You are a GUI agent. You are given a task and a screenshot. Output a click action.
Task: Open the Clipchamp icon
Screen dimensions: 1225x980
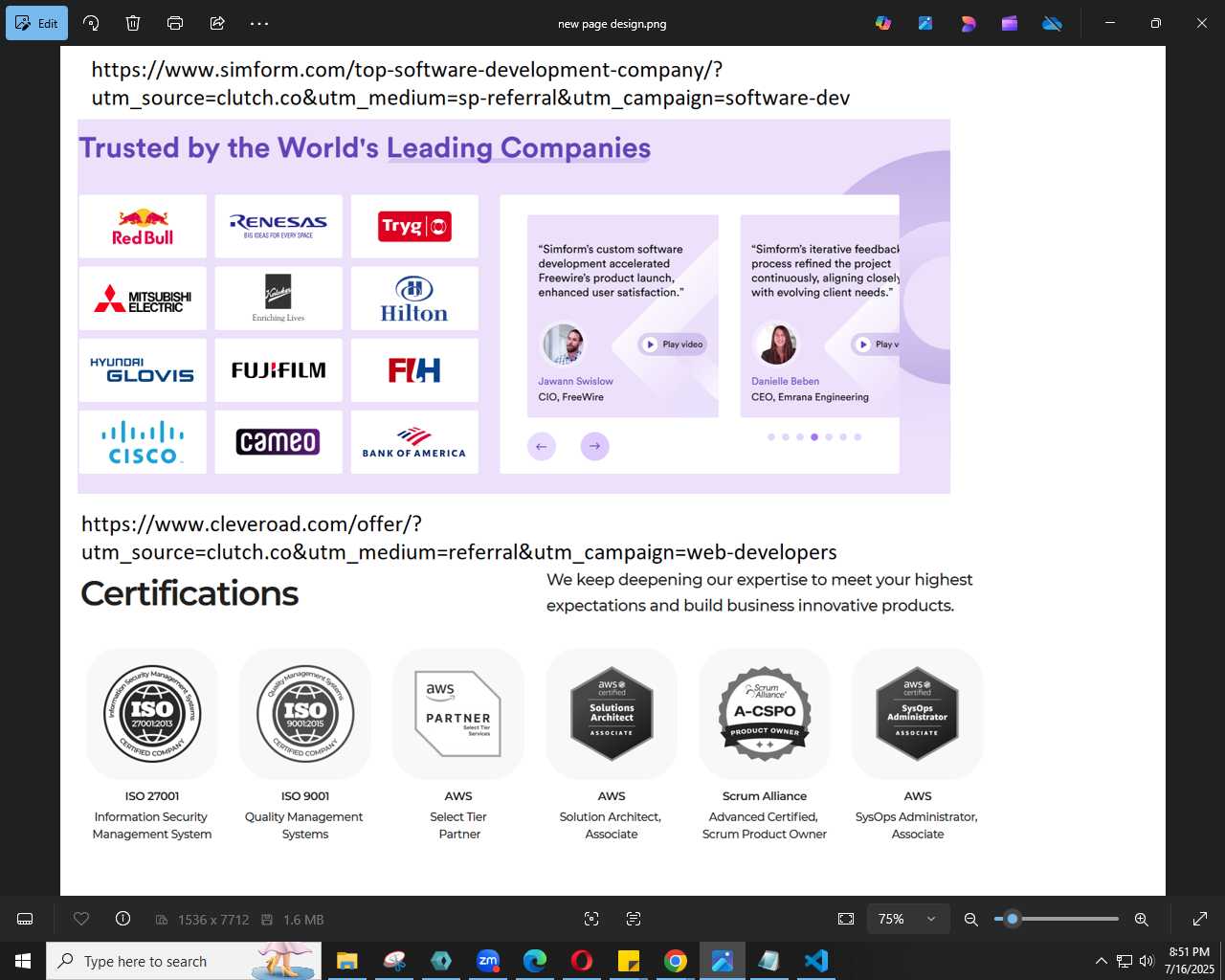point(1010,23)
